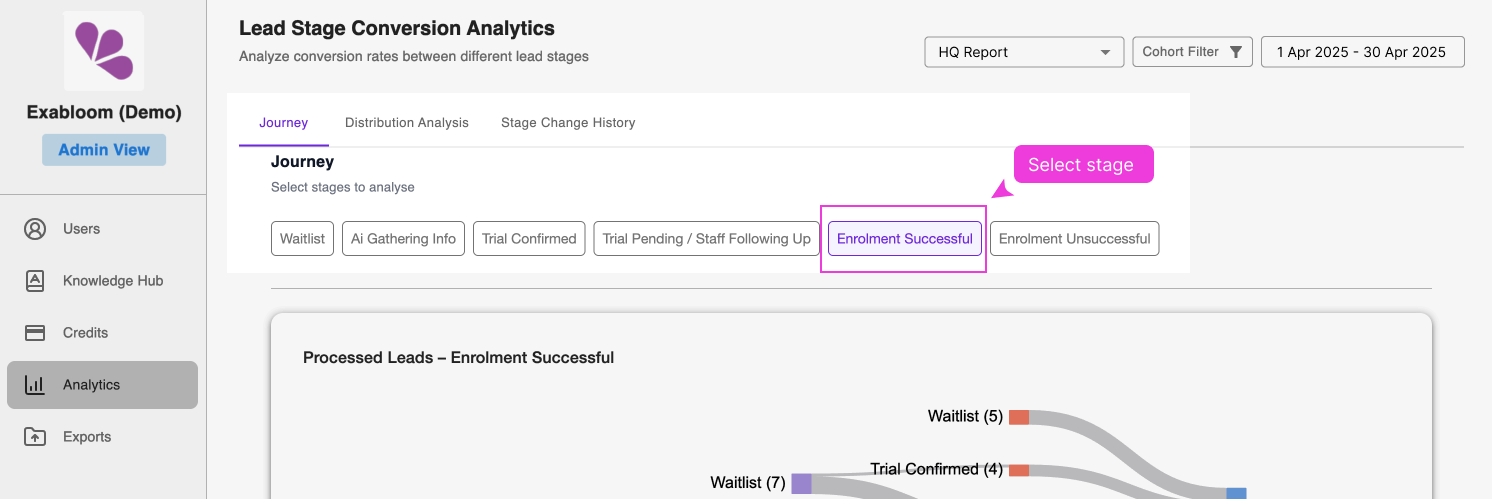1492x499 pixels.
Task: Select the Enrolment Unsuccessful stage chip
Action: (x=1074, y=239)
